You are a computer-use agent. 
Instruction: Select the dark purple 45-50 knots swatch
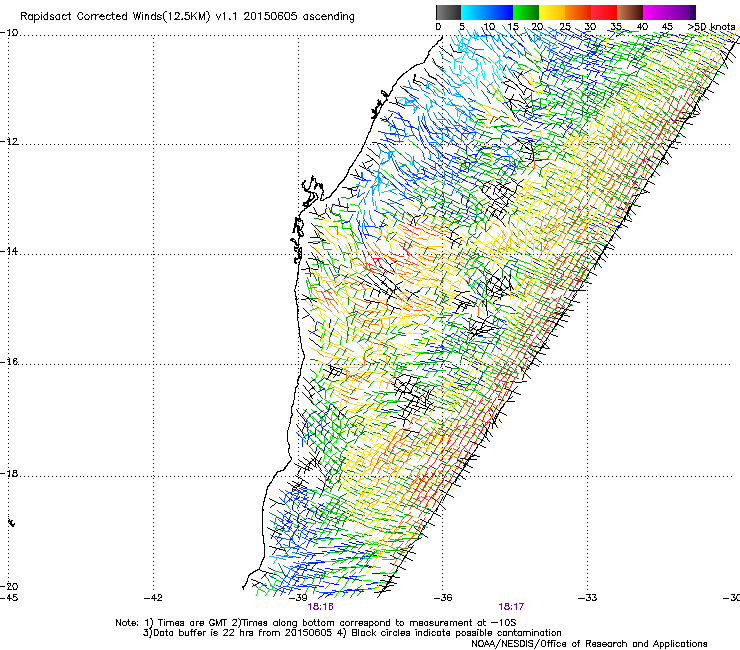[x=682, y=12]
